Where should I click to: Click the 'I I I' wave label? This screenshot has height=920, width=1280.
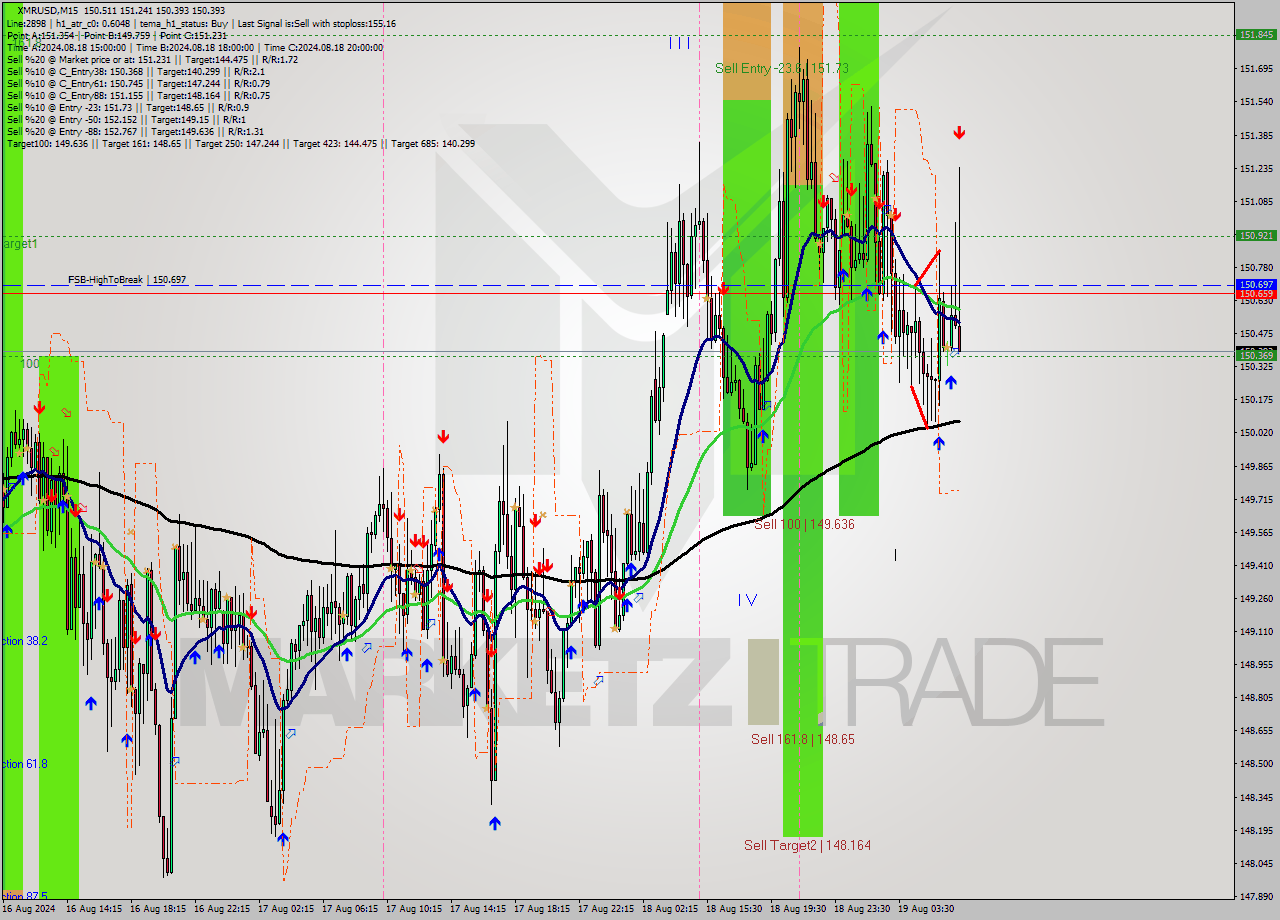(679, 42)
